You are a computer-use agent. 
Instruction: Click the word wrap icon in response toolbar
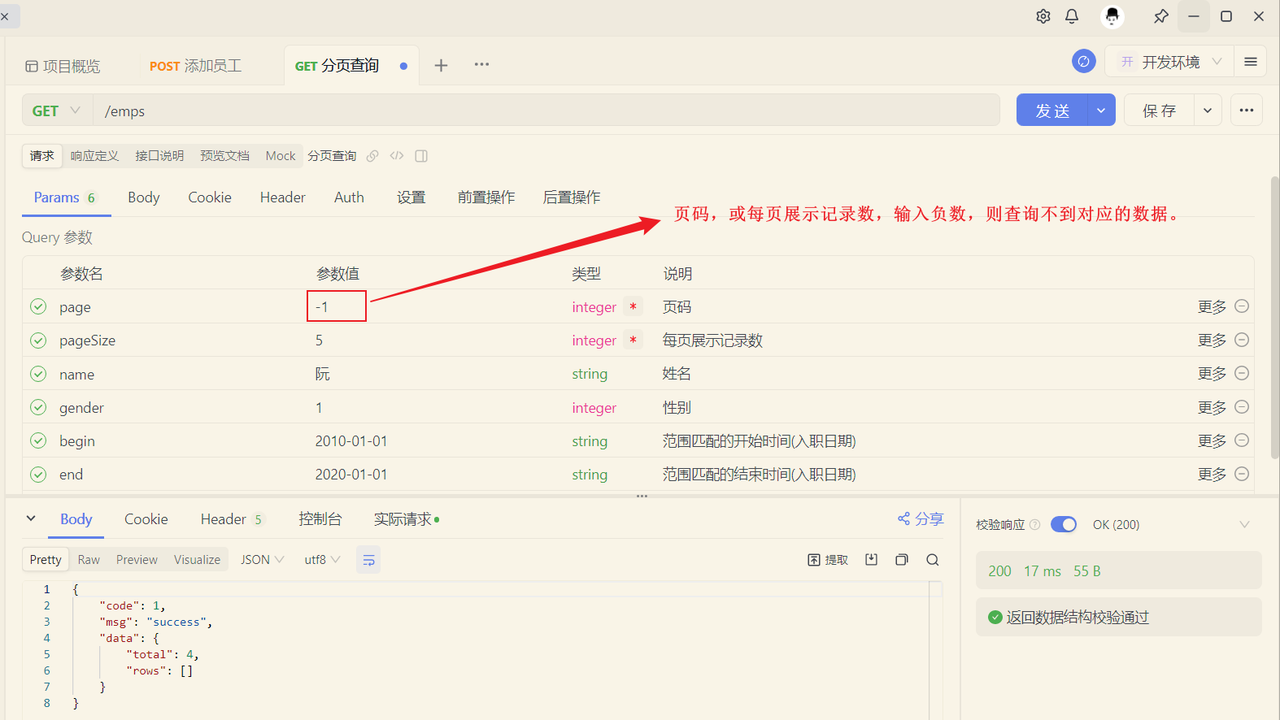click(368, 560)
